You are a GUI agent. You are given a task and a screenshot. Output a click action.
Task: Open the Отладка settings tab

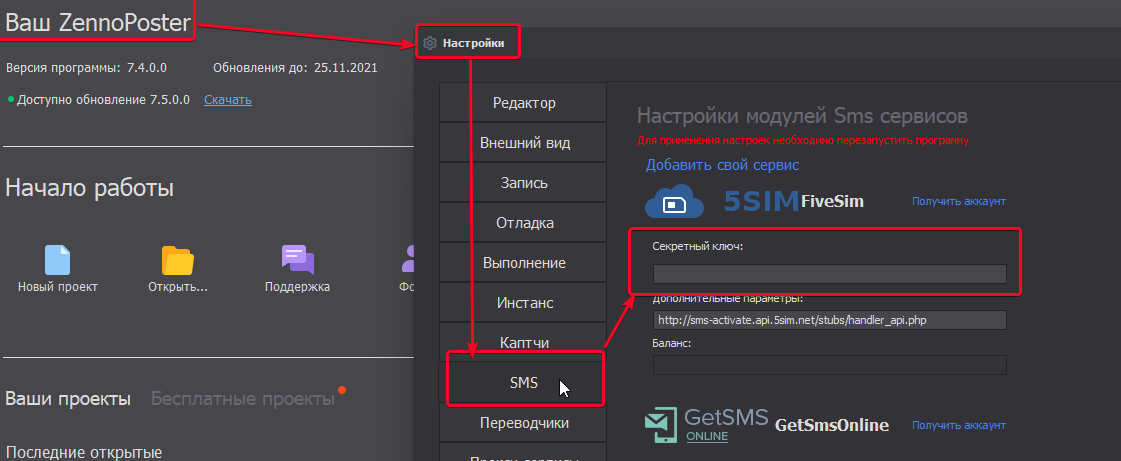coord(523,223)
